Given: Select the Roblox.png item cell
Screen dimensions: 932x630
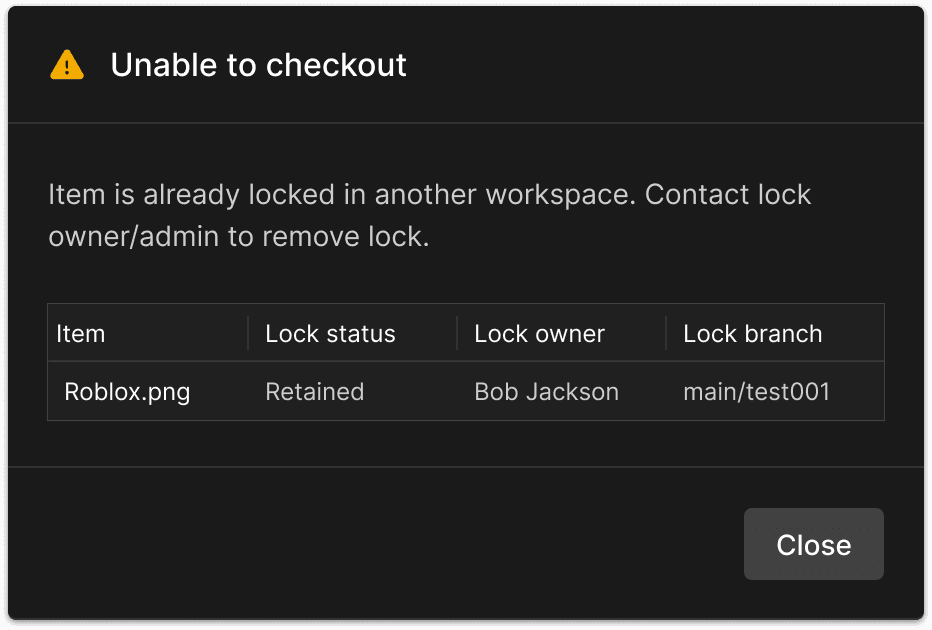Looking at the screenshot, I should [127, 392].
